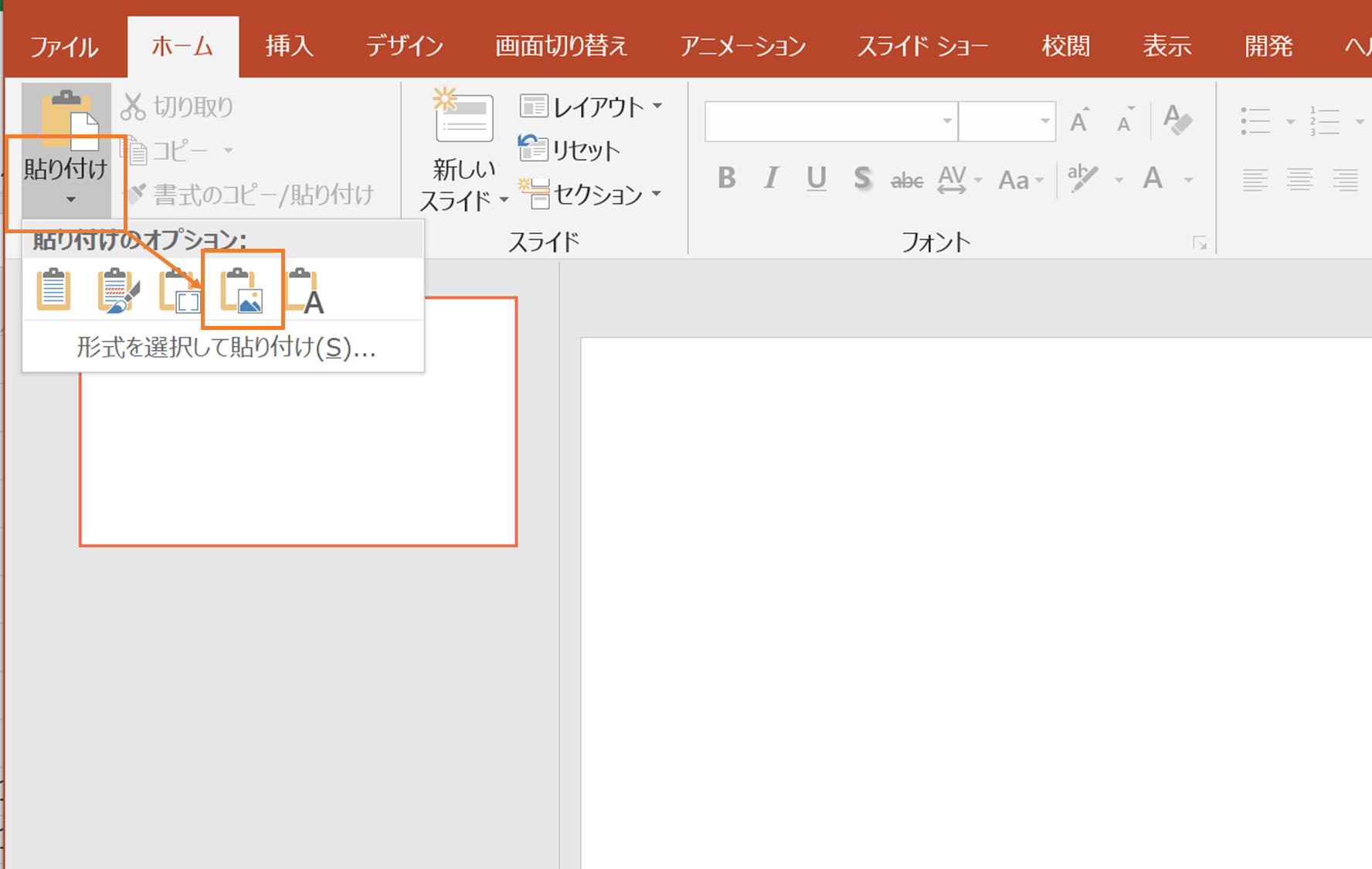Click the コピー copy button

166,151
